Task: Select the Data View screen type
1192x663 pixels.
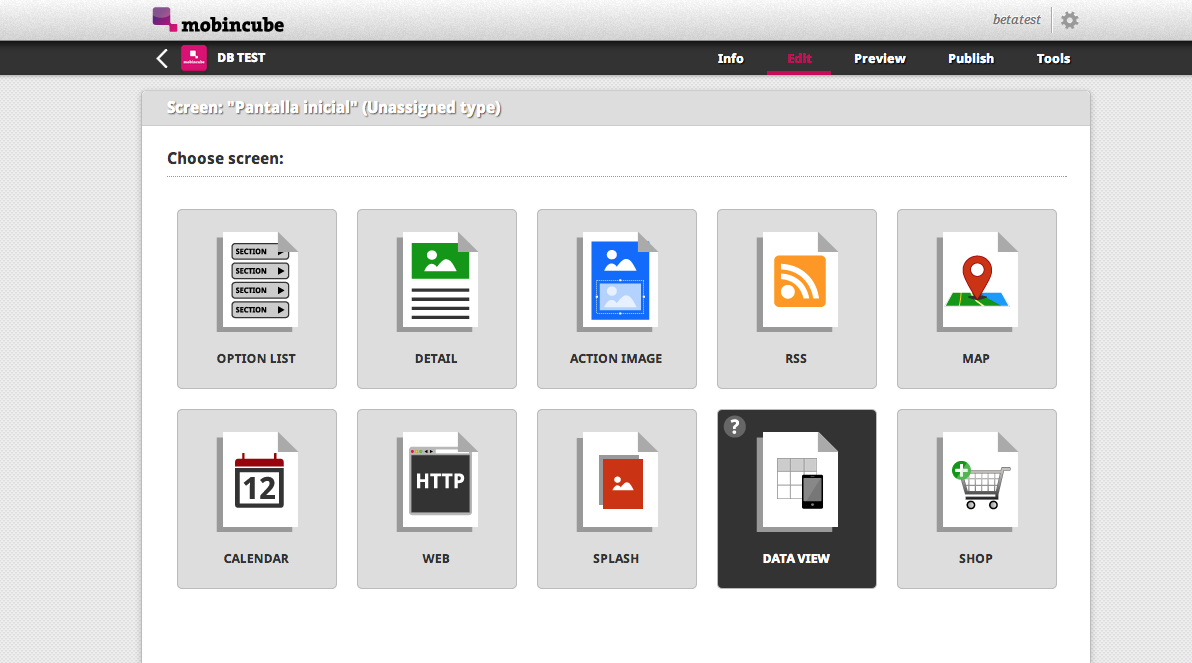Action: [x=797, y=499]
